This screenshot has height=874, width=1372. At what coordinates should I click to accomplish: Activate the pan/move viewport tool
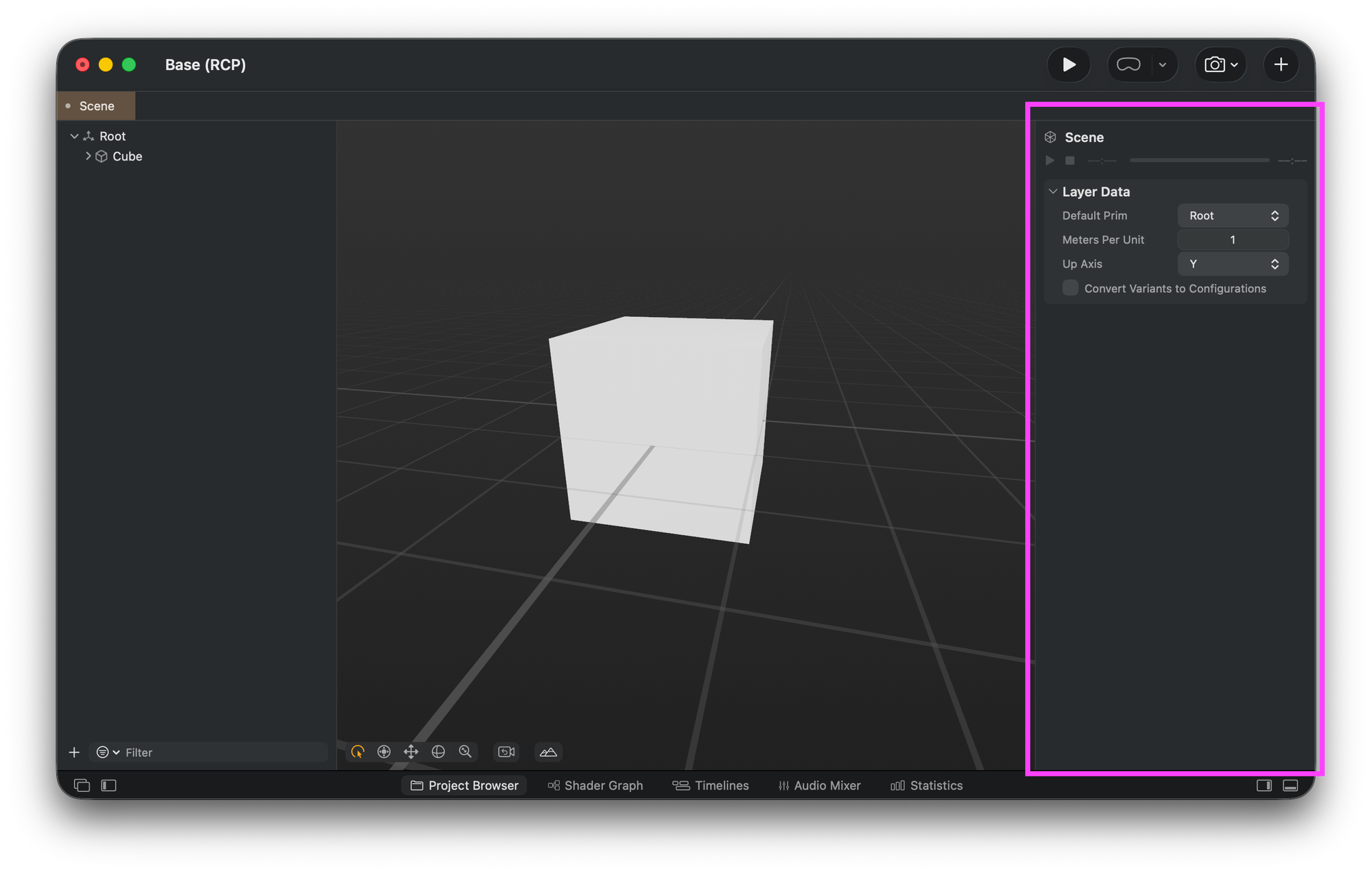(x=411, y=752)
